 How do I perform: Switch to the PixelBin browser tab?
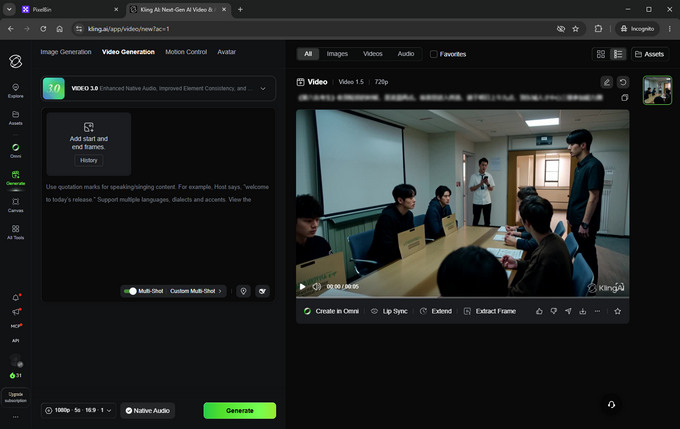click(70, 10)
